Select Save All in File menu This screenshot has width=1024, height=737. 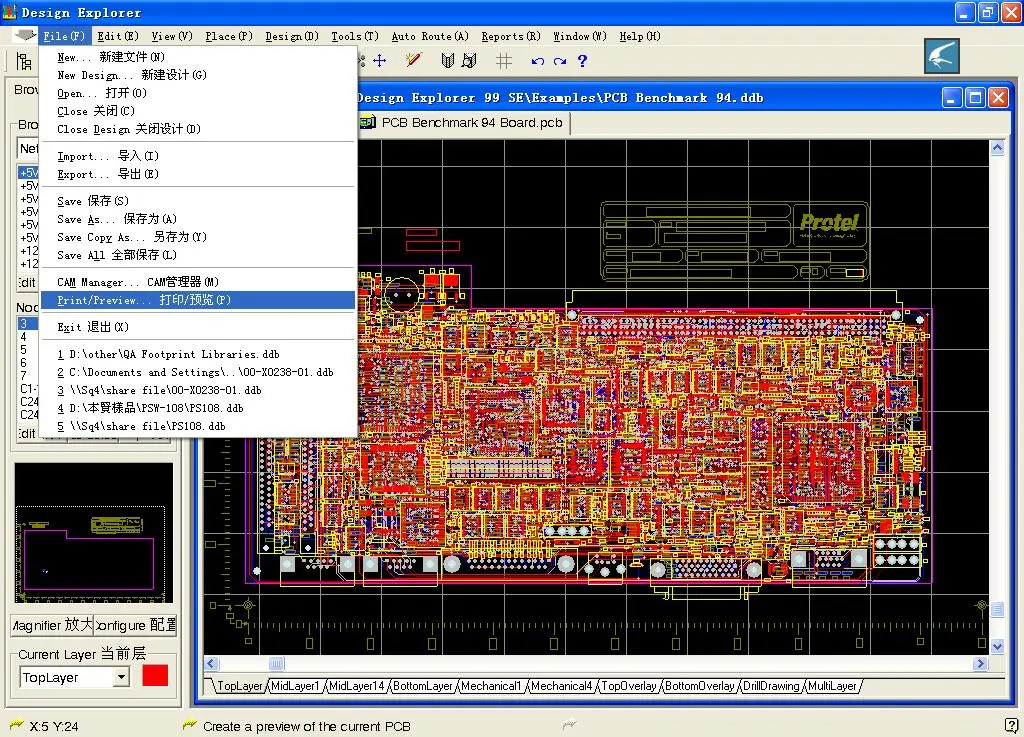tap(197, 255)
